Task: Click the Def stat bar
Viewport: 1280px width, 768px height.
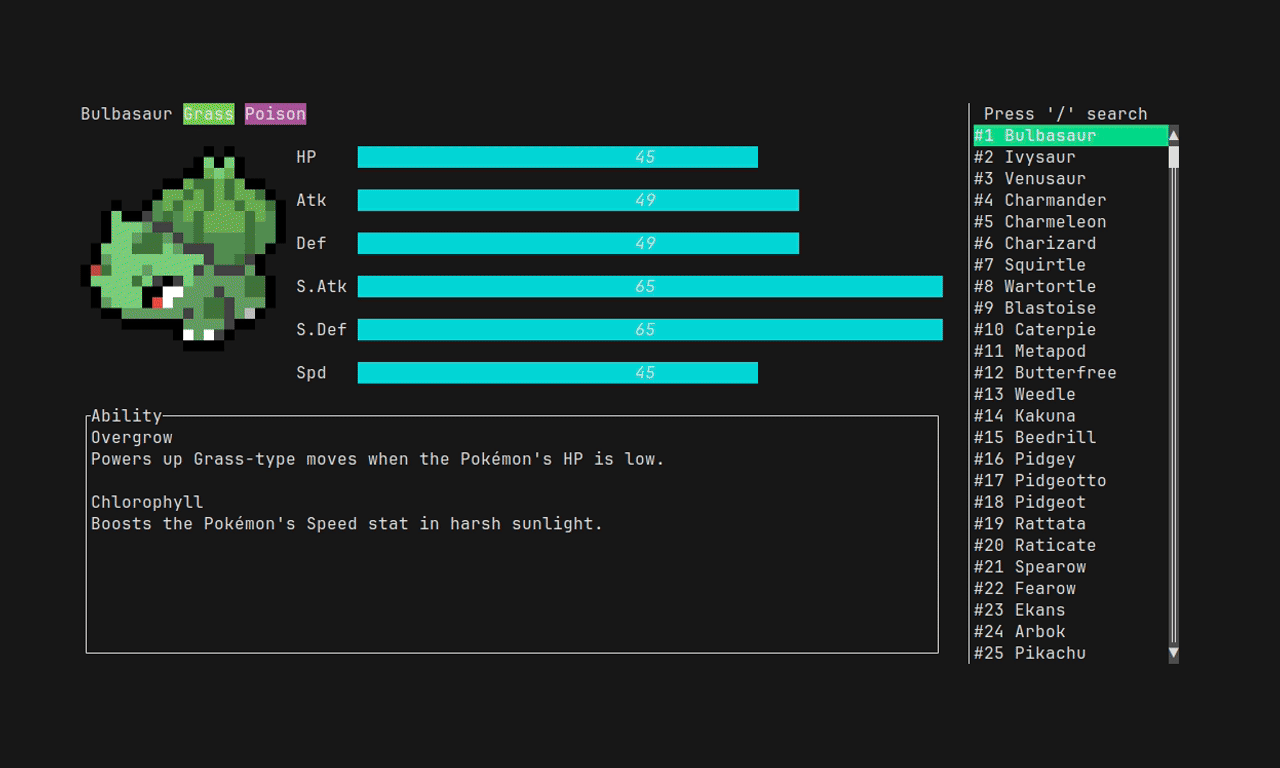Action: coord(578,243)
